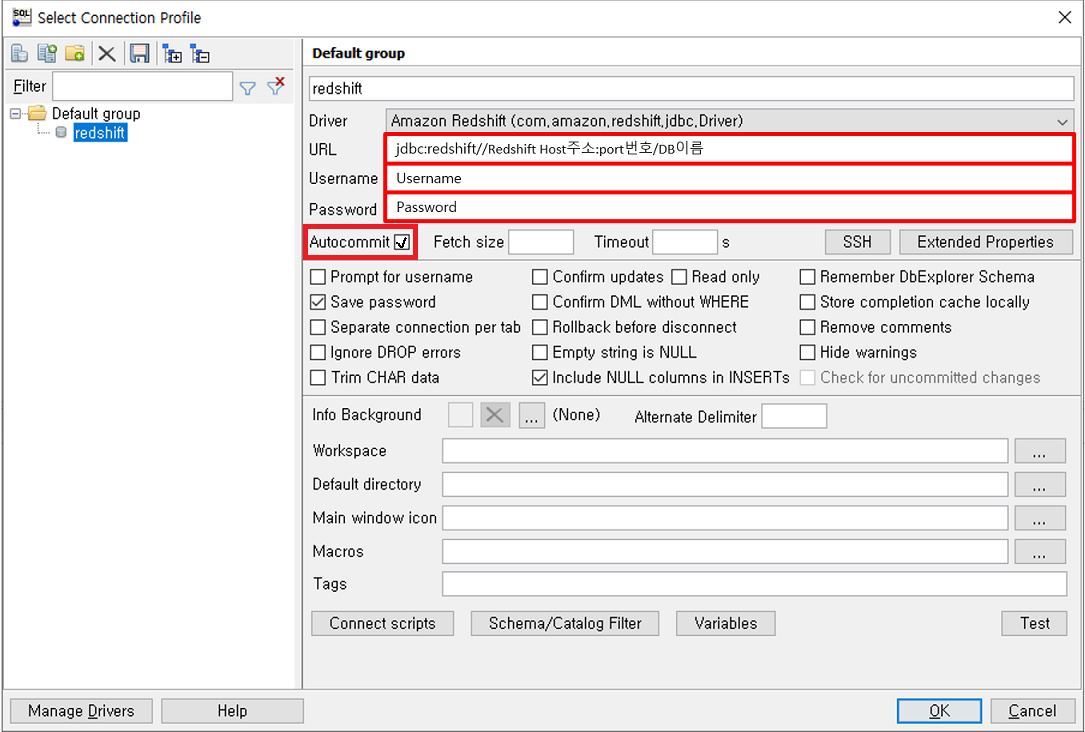Enable Separate connection per tab
The height and width of the screenshot is (732, 1085).
coord(318,327)
